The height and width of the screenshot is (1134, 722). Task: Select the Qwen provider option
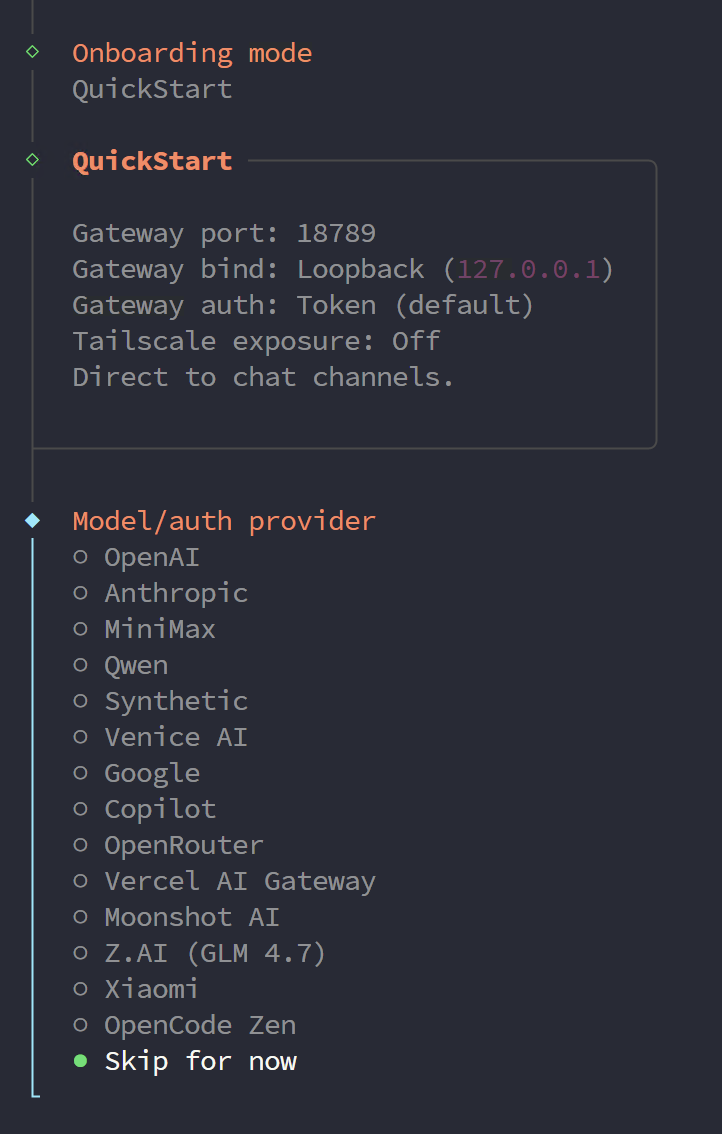[136, 664]
